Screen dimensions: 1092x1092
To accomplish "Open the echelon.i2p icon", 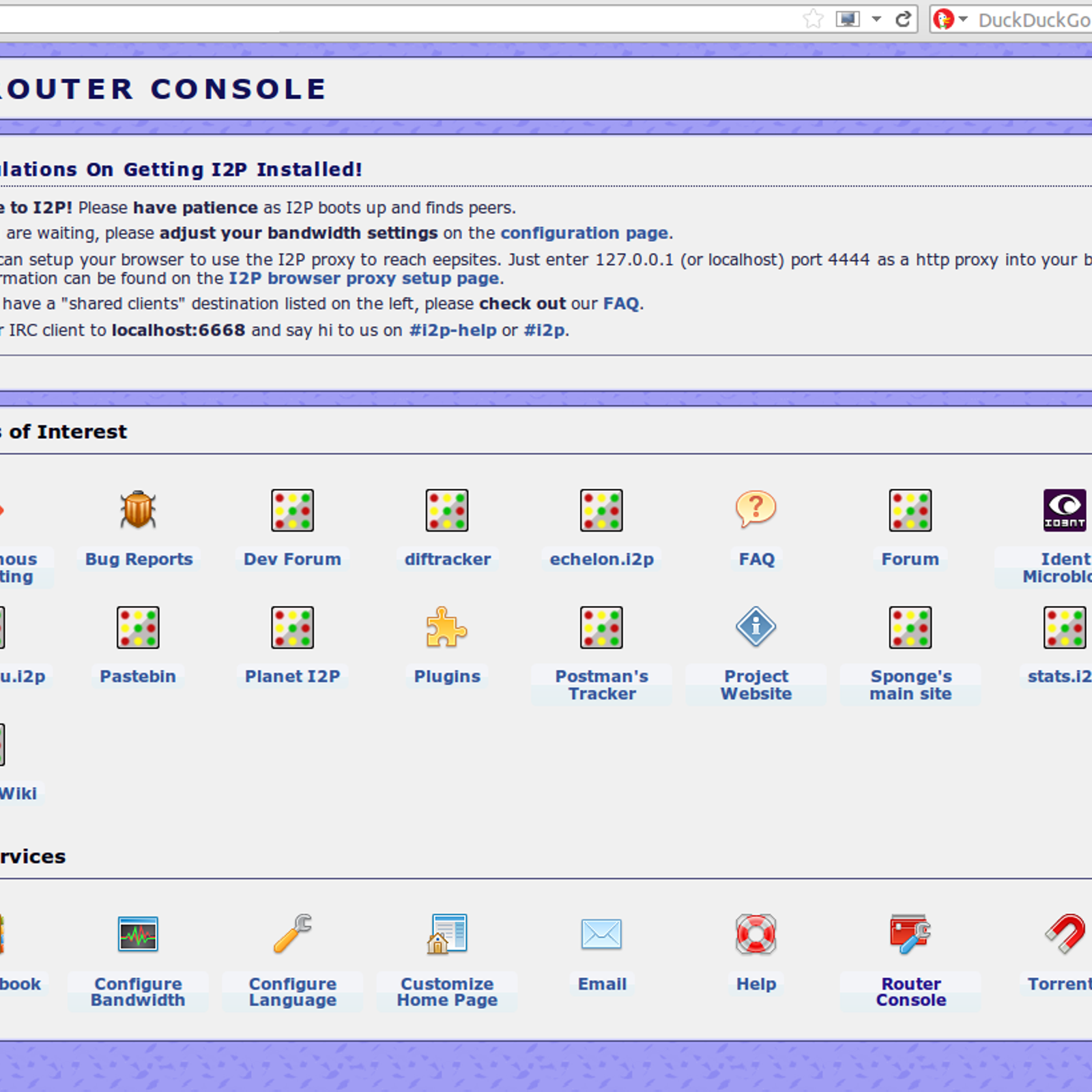I will tap(601, 510).
